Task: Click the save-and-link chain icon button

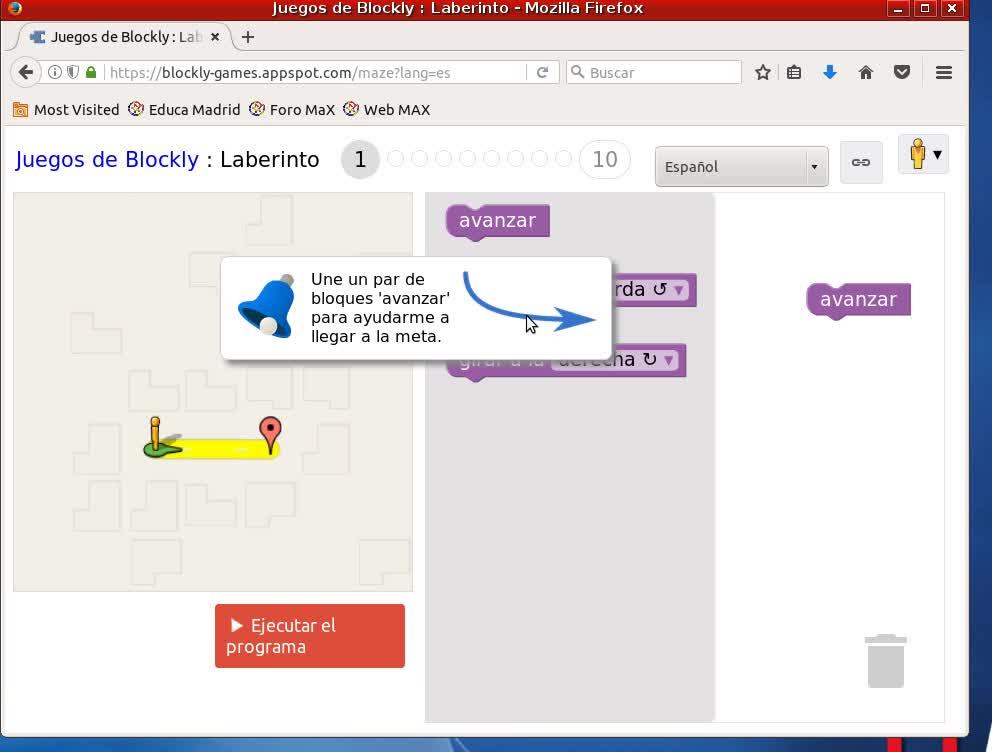Action: coord(861,163)
